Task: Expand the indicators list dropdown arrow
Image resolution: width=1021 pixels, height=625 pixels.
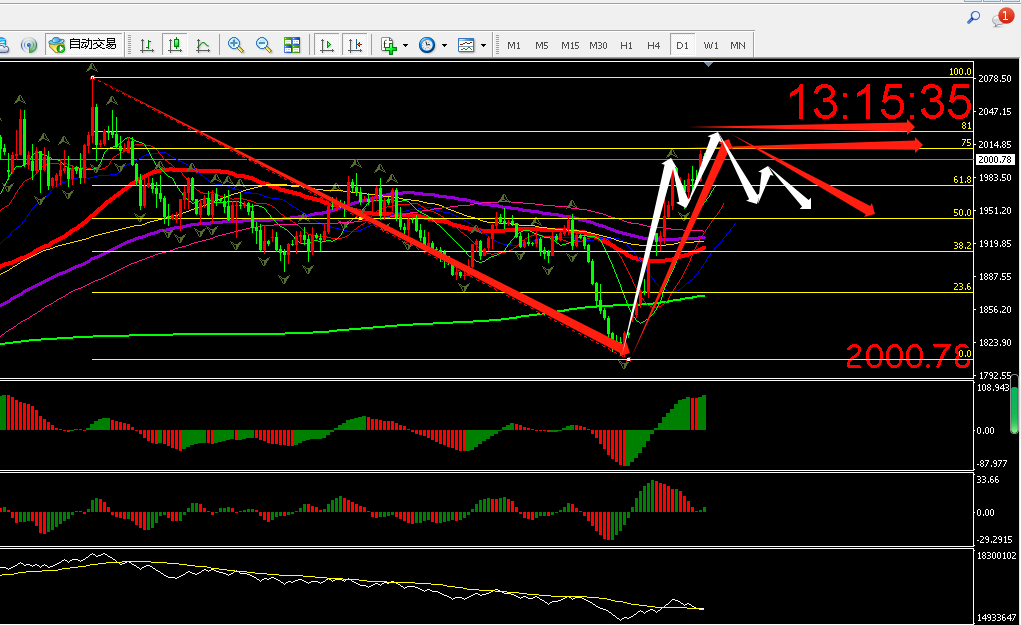Action: 405,45
